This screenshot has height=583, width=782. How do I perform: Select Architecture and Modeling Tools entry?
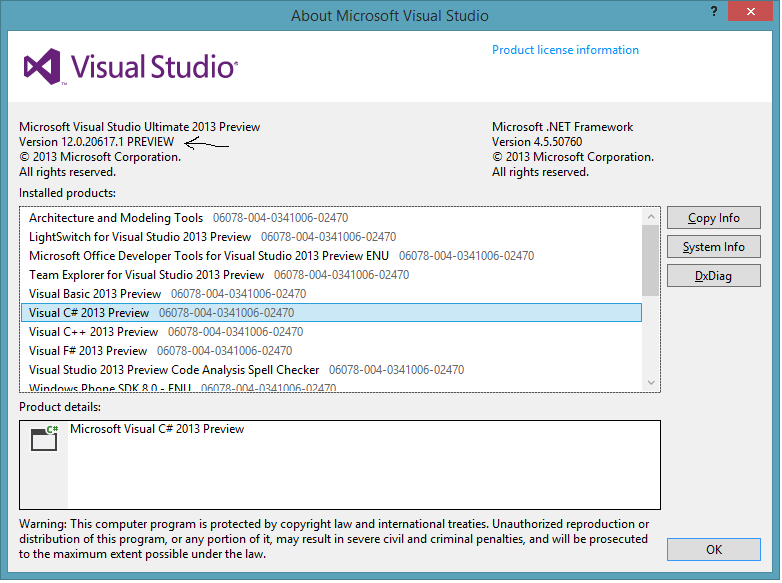331,218
